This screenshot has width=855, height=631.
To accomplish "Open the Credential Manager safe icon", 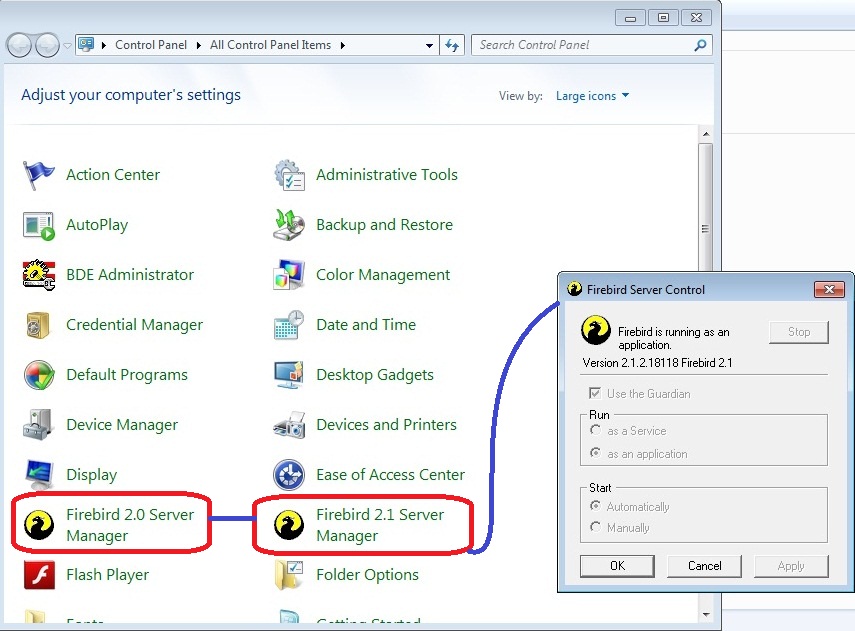I will pos(38,325).
